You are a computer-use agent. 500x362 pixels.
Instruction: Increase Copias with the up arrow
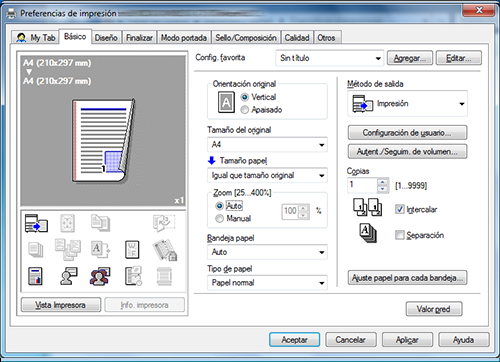pos(383,182)
